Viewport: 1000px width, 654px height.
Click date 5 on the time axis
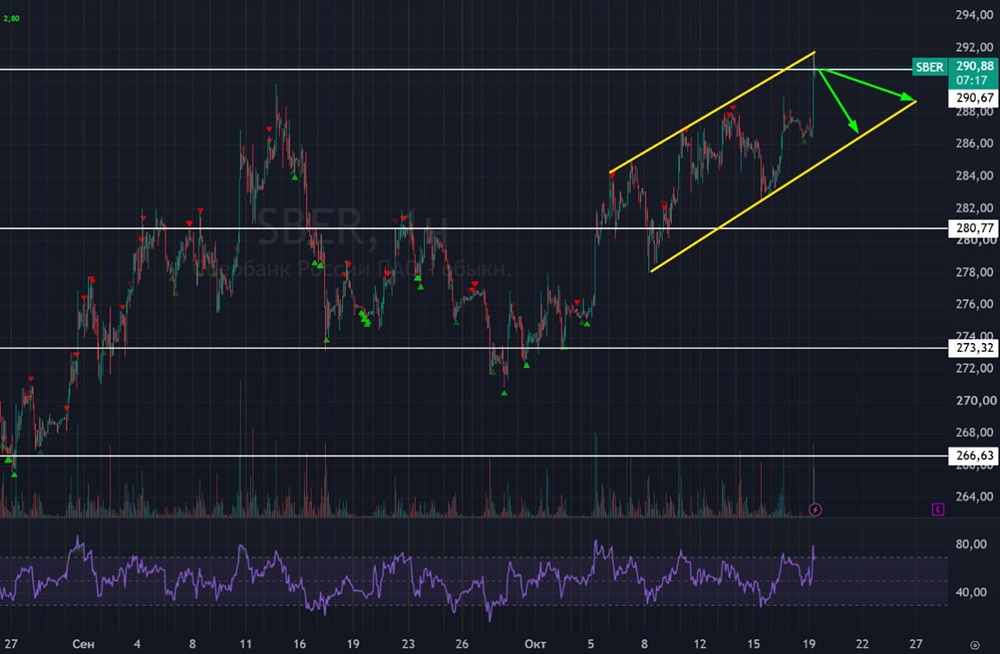(591, 644)
